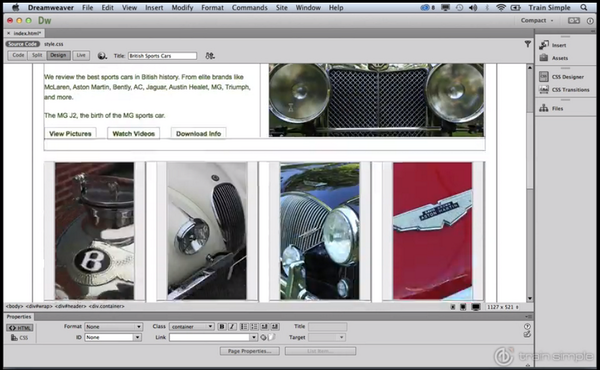The height and width of the screenshot is (370, 600).
Task: Click the info icon at top right
Action: point(590,21)
